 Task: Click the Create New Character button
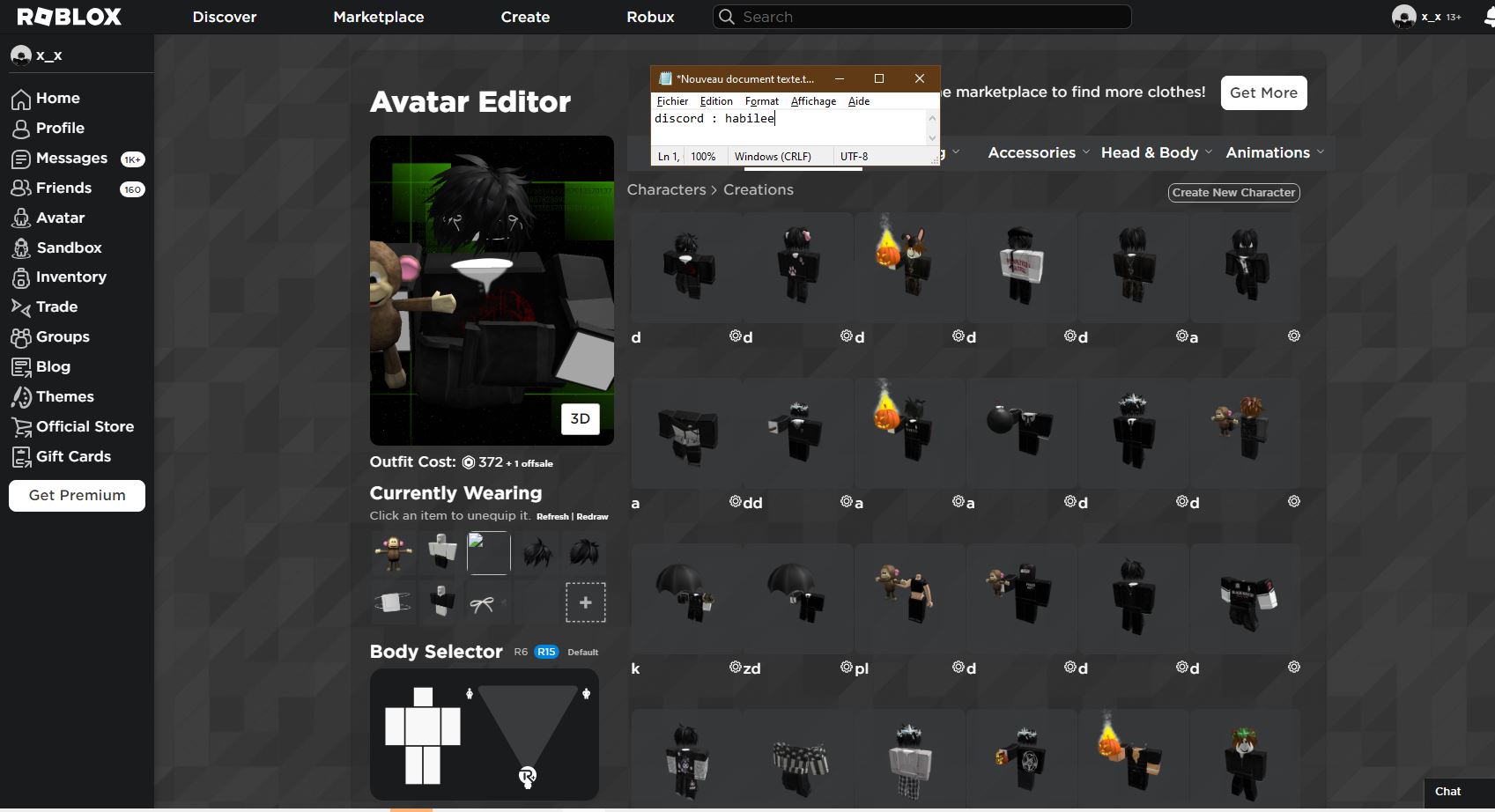[1233, 192]
